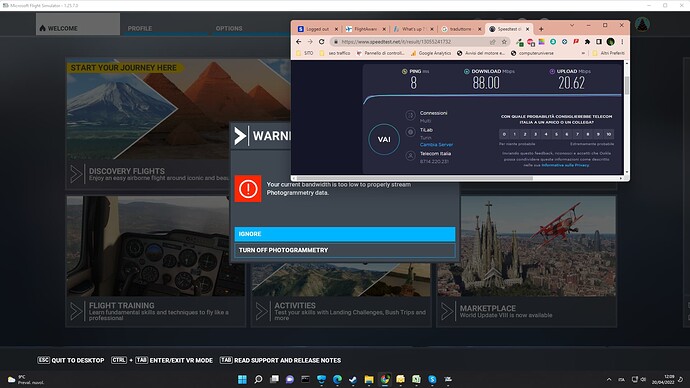Open the Chrome three-dot menu
Viewport: 690px width, 388px height.
tap(622, 42)
